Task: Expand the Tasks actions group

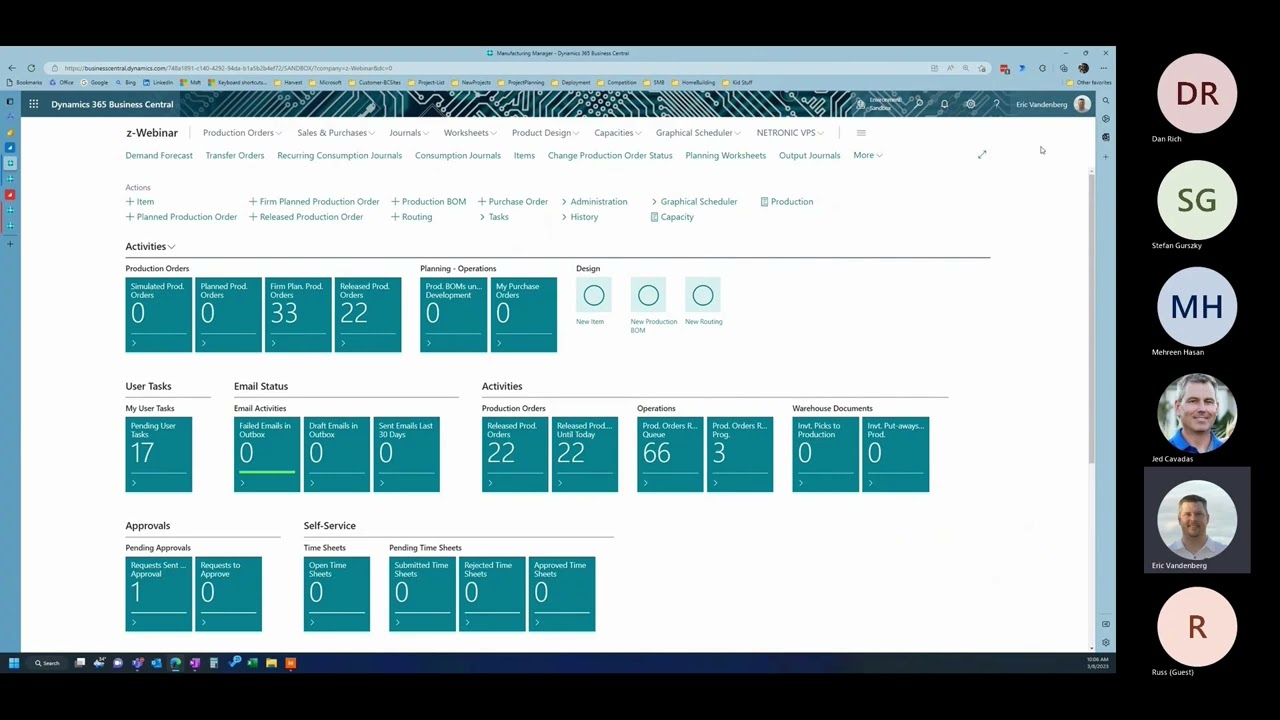Action: [494, 217]
